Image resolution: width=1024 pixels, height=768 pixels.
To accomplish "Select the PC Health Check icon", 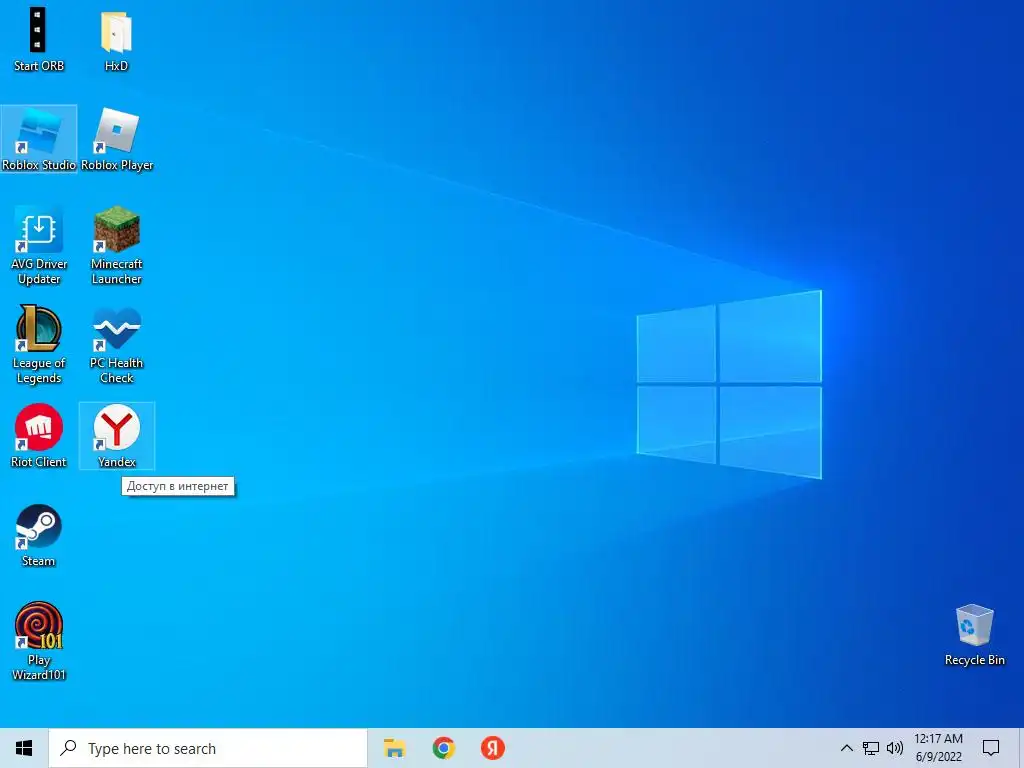I will tap(117, 345).
